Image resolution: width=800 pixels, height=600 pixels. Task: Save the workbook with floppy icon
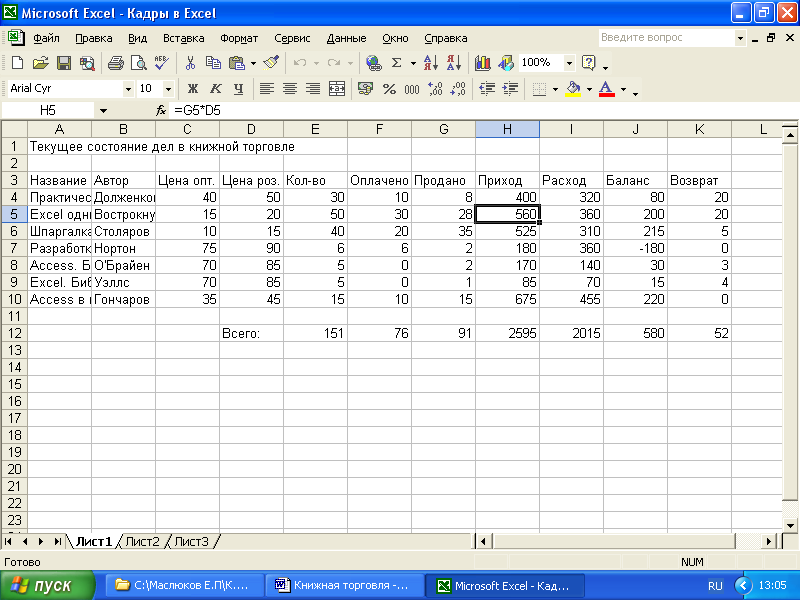click(64, 63)
